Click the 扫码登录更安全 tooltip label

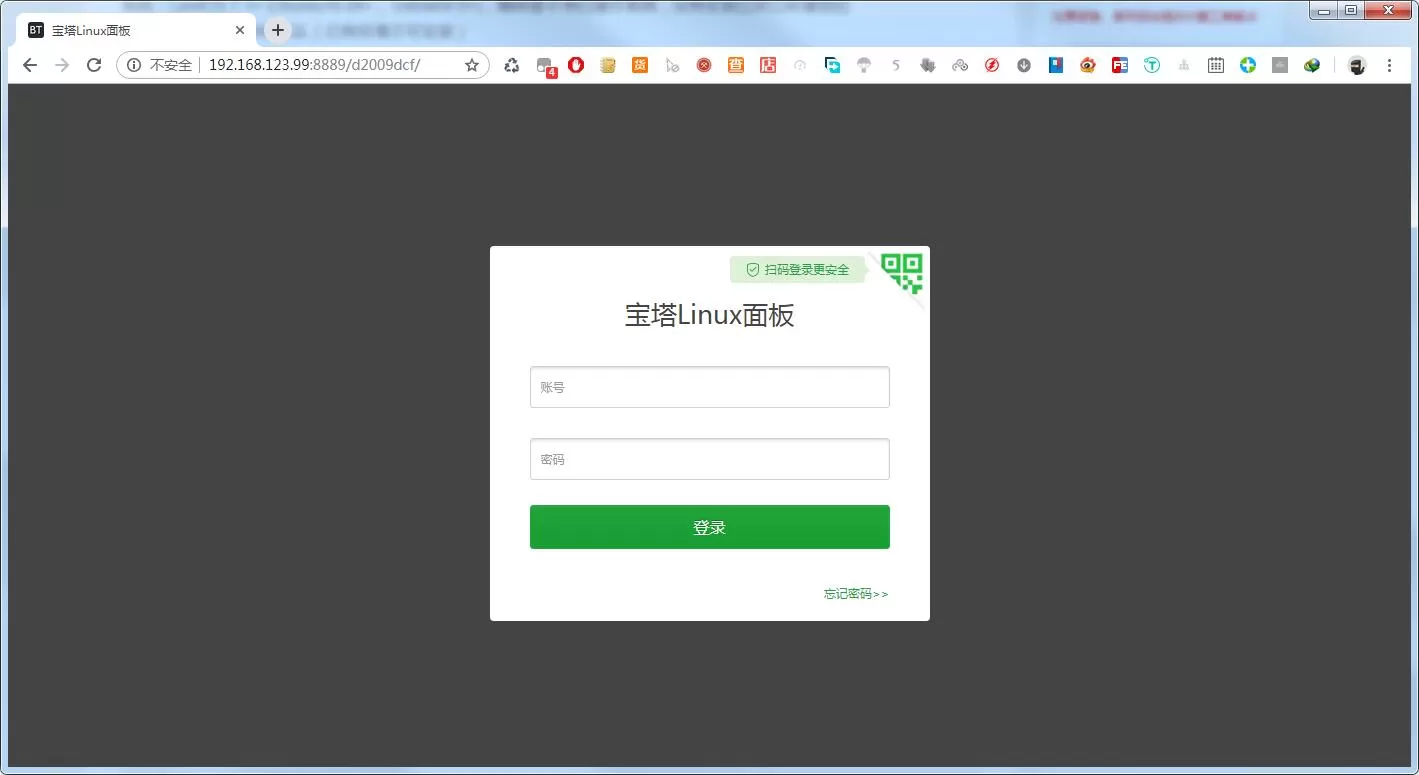[797, 270]
